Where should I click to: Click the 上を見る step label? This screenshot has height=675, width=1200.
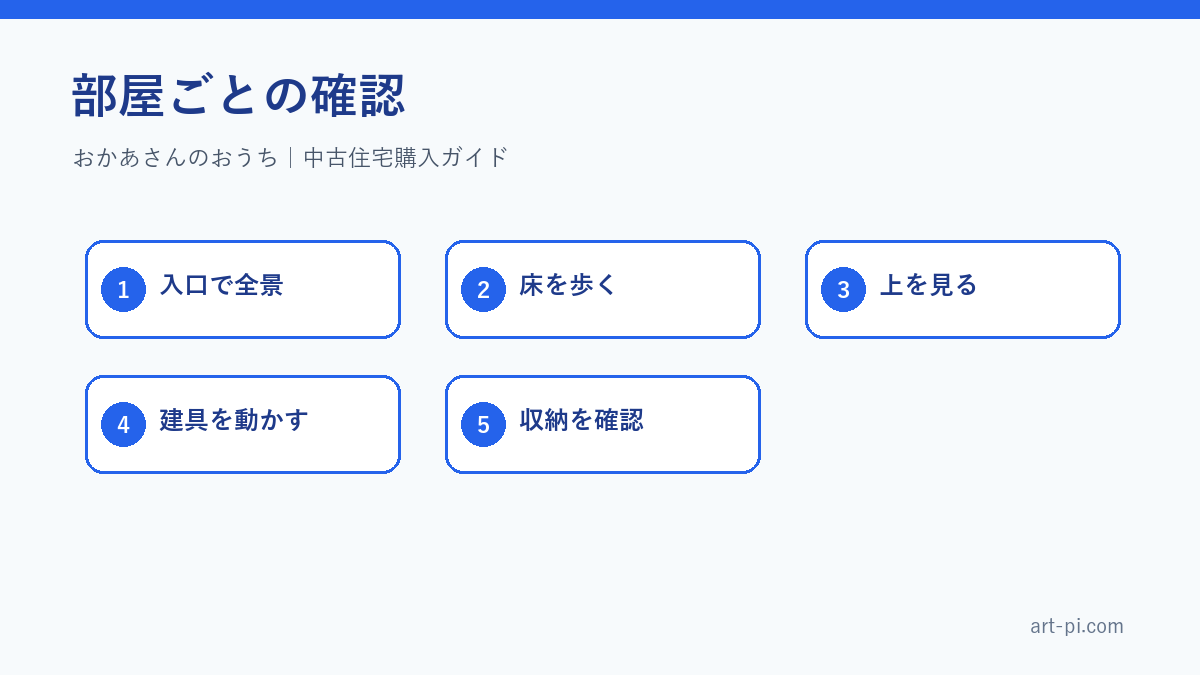coord(928,285)
